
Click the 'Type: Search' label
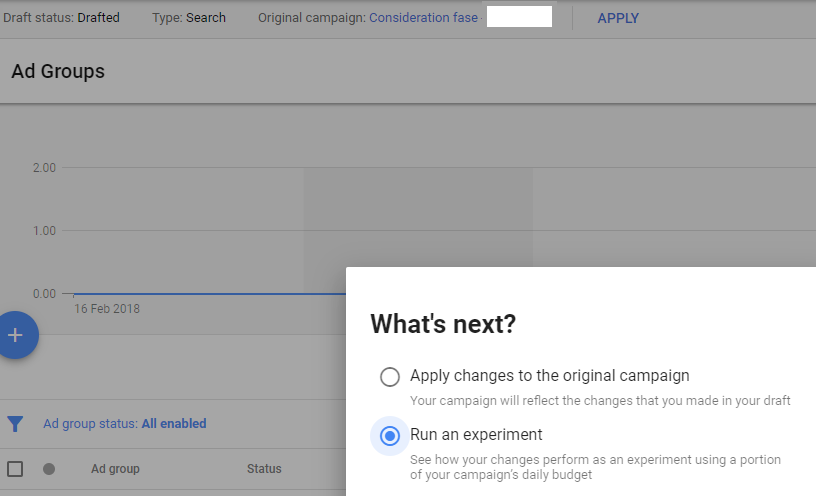coord(189,18)
